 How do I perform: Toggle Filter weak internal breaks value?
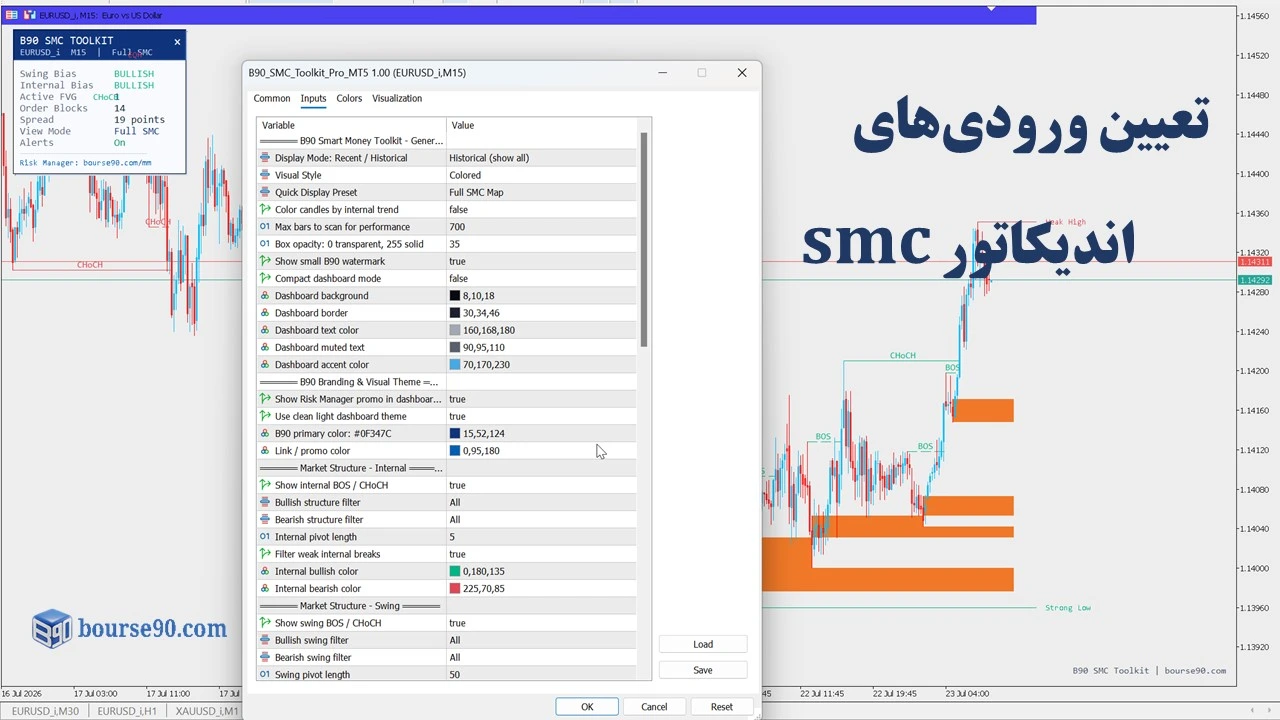click(541, 554)
